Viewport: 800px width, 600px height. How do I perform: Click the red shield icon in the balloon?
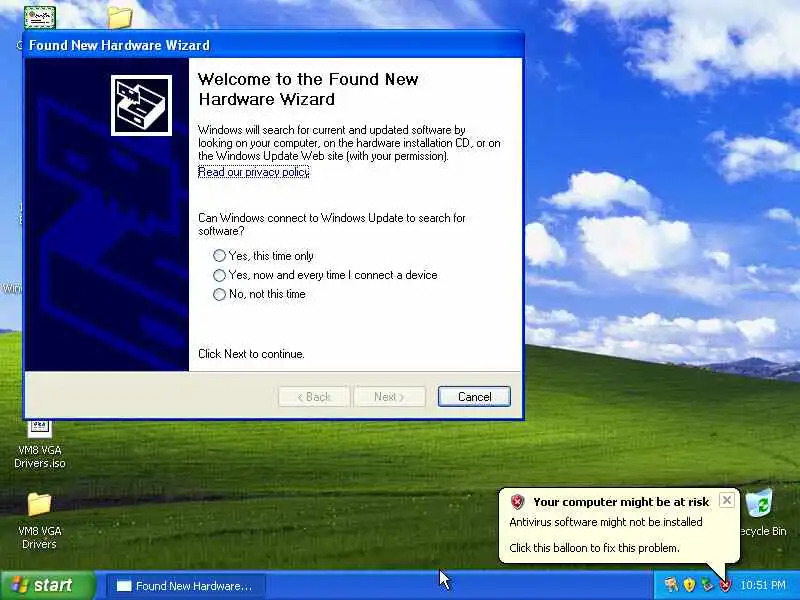click(517, 502)
